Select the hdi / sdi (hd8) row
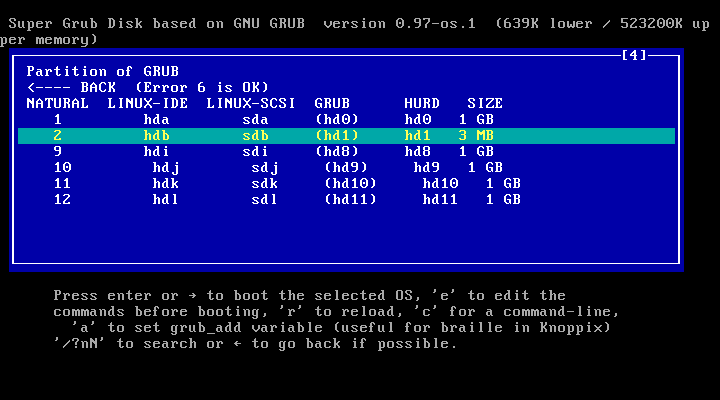The height and width of the screenshot is (400, 720). [346, 152]
